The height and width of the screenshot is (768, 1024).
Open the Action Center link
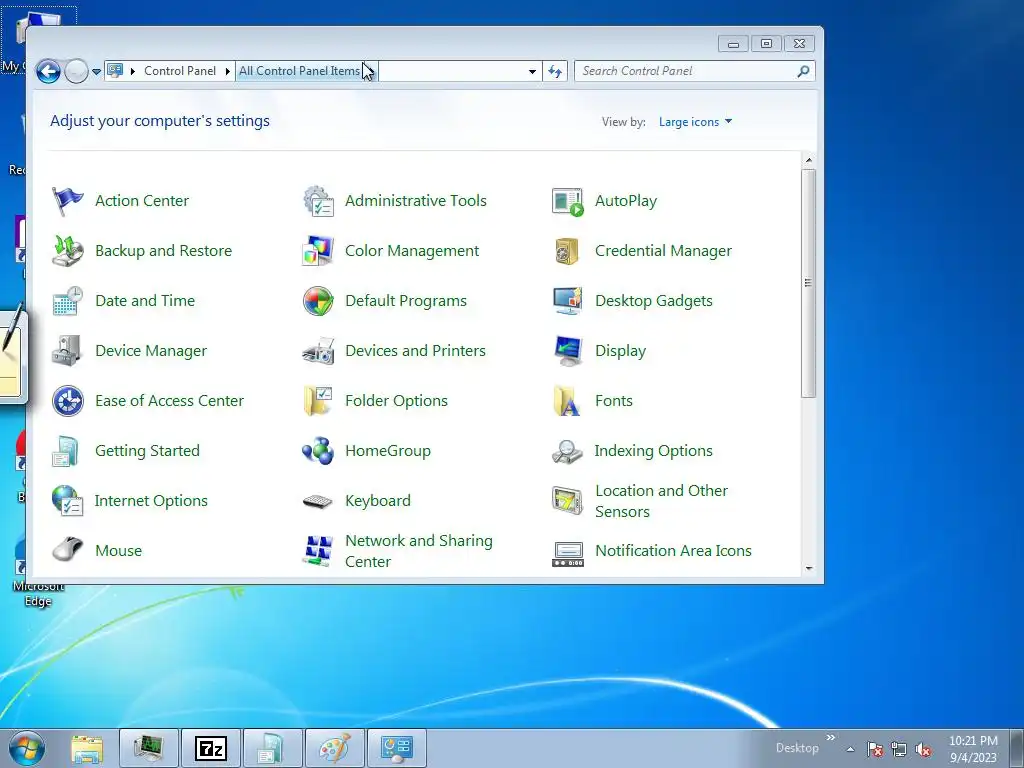(x=142, y=200)
